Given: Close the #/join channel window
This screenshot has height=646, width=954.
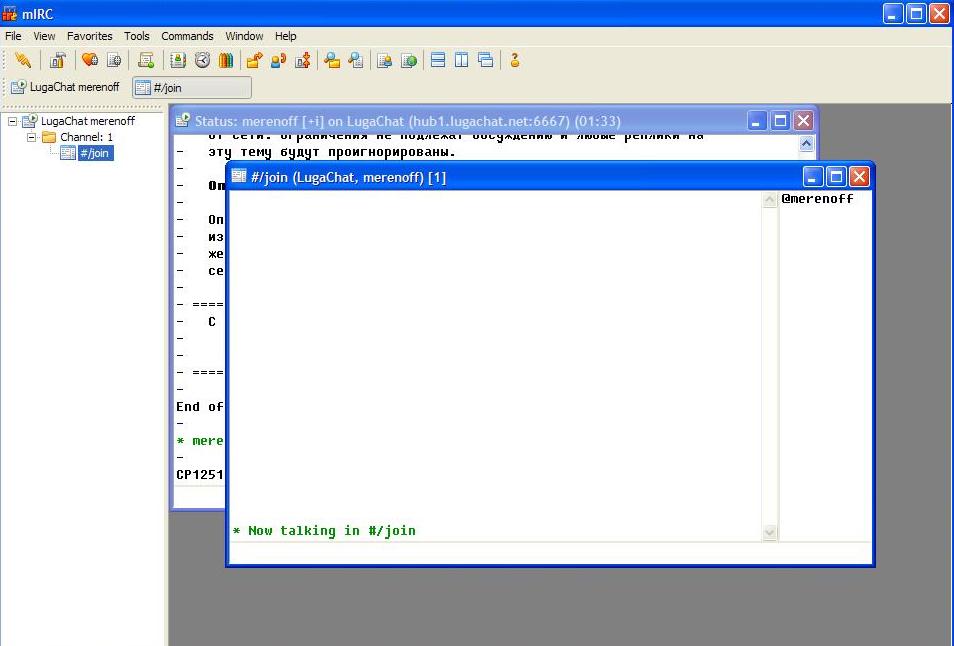Looking at the screenshot, I should 859,177.
